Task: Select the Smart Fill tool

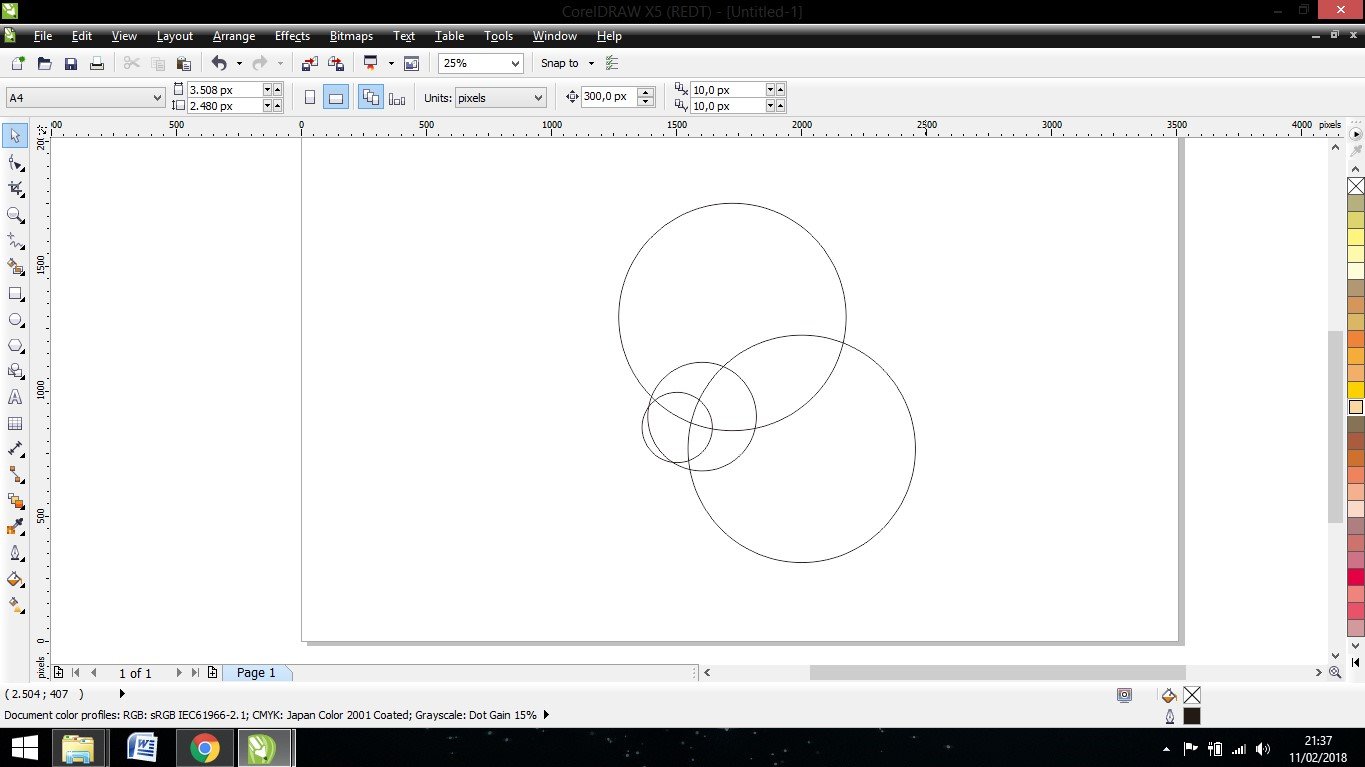Action: point(15,267)
